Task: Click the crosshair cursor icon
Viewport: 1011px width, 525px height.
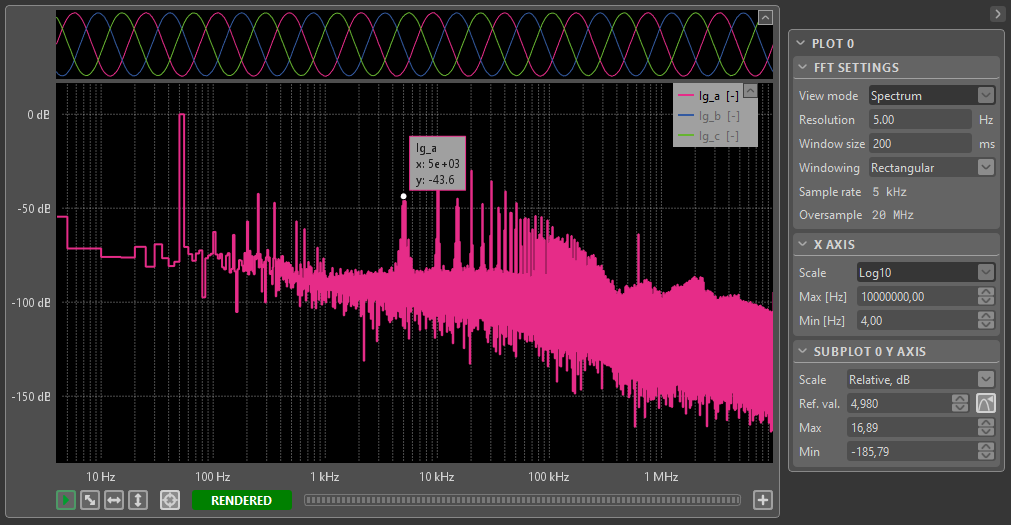Action: (170, 500)
